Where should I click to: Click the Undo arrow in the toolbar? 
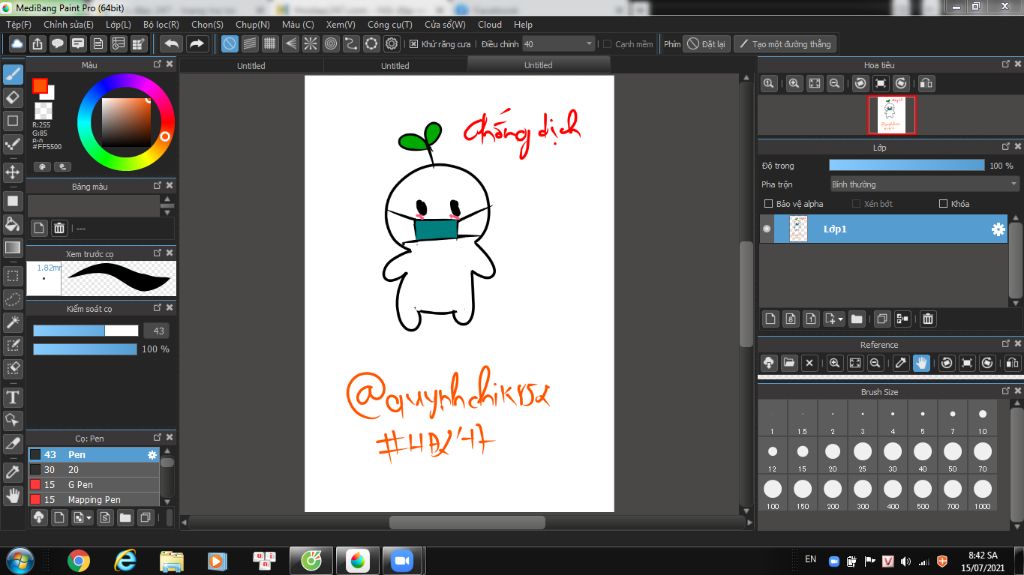click(x=172, y=44)
